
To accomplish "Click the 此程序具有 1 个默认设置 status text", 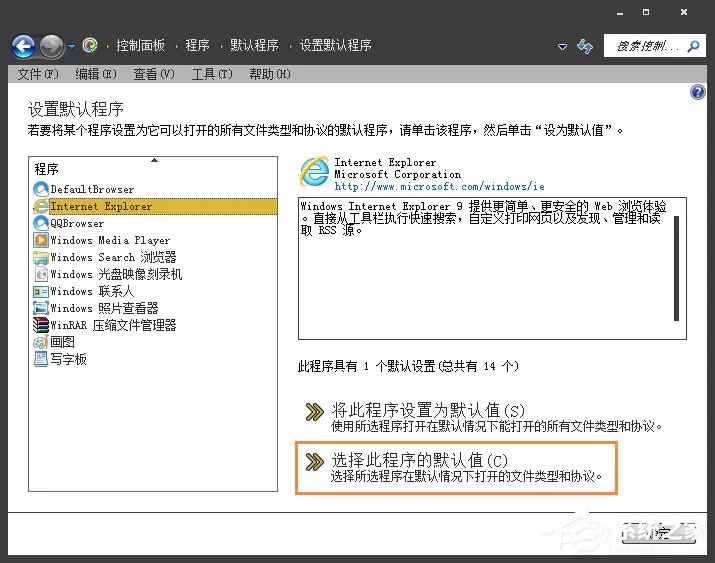I will click(408, 366).
